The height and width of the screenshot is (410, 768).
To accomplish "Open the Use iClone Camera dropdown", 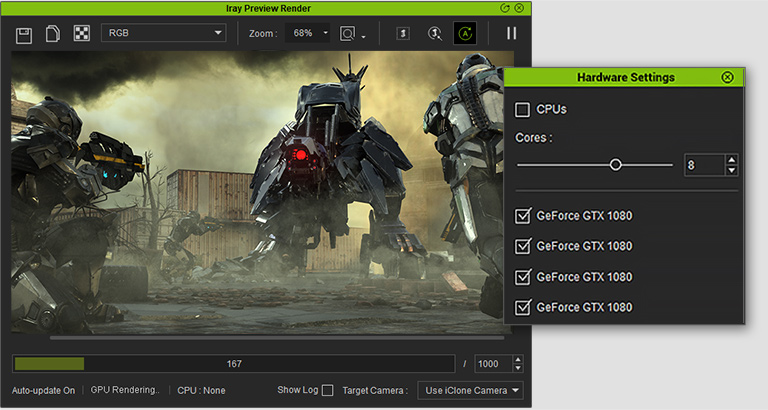I will (470, 390).
